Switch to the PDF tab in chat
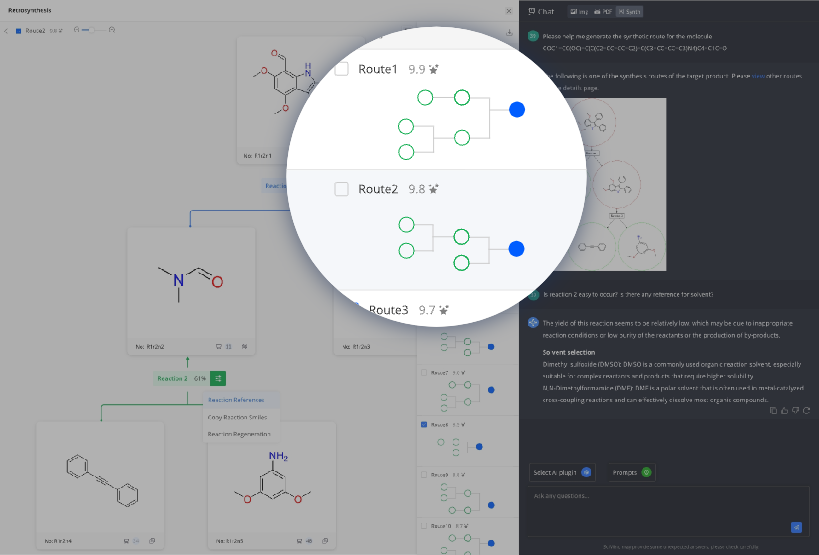 click(x=603, y=12)
